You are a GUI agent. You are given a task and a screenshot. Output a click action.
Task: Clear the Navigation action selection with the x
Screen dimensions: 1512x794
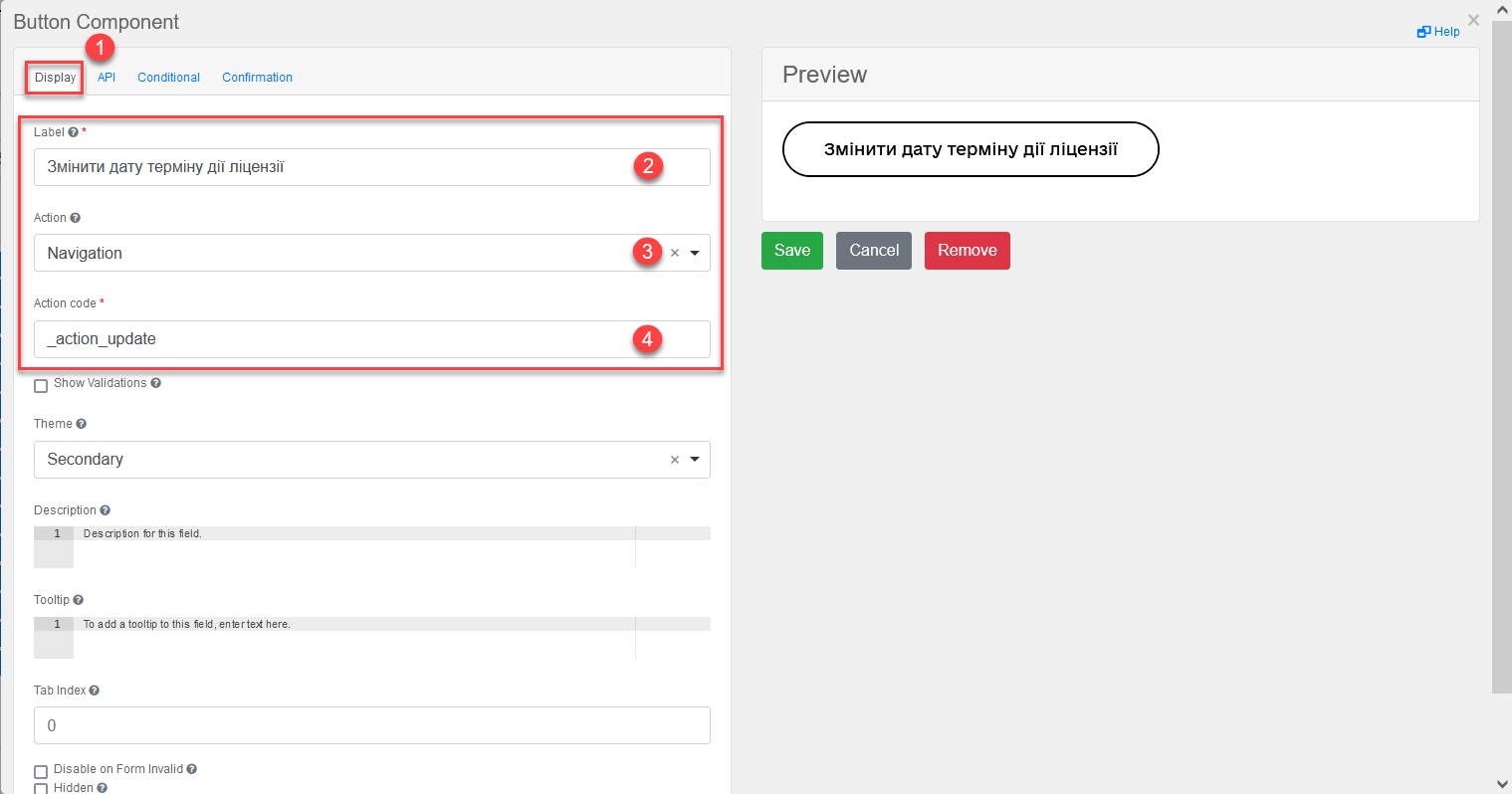click(x=675, y=253)
